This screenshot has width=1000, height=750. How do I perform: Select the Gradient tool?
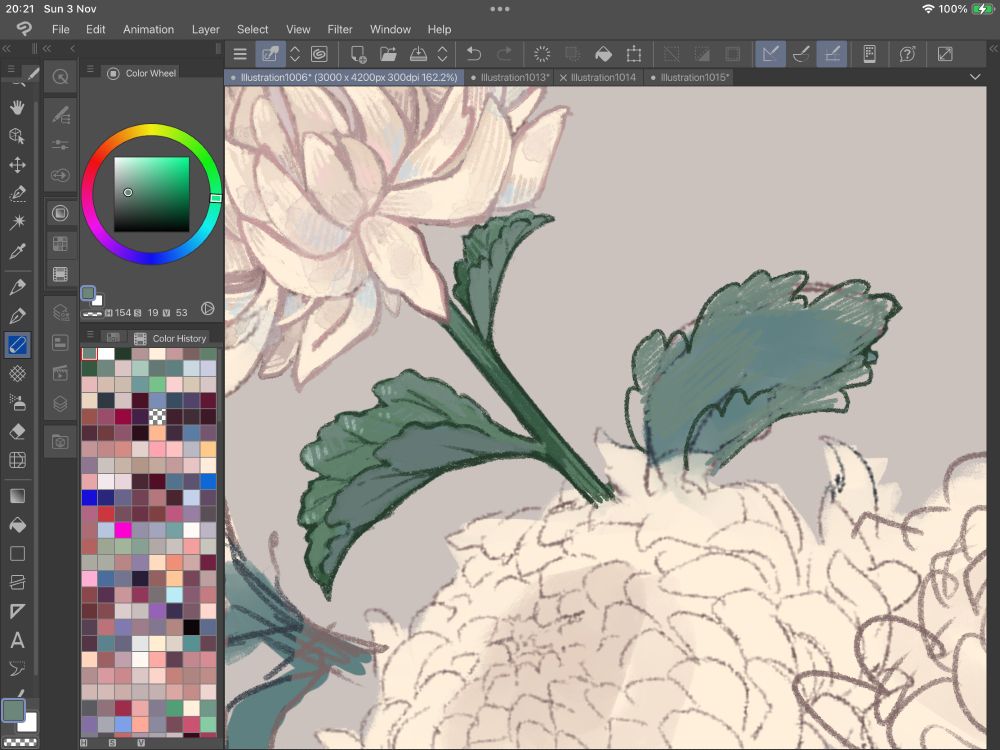(17, 496)
